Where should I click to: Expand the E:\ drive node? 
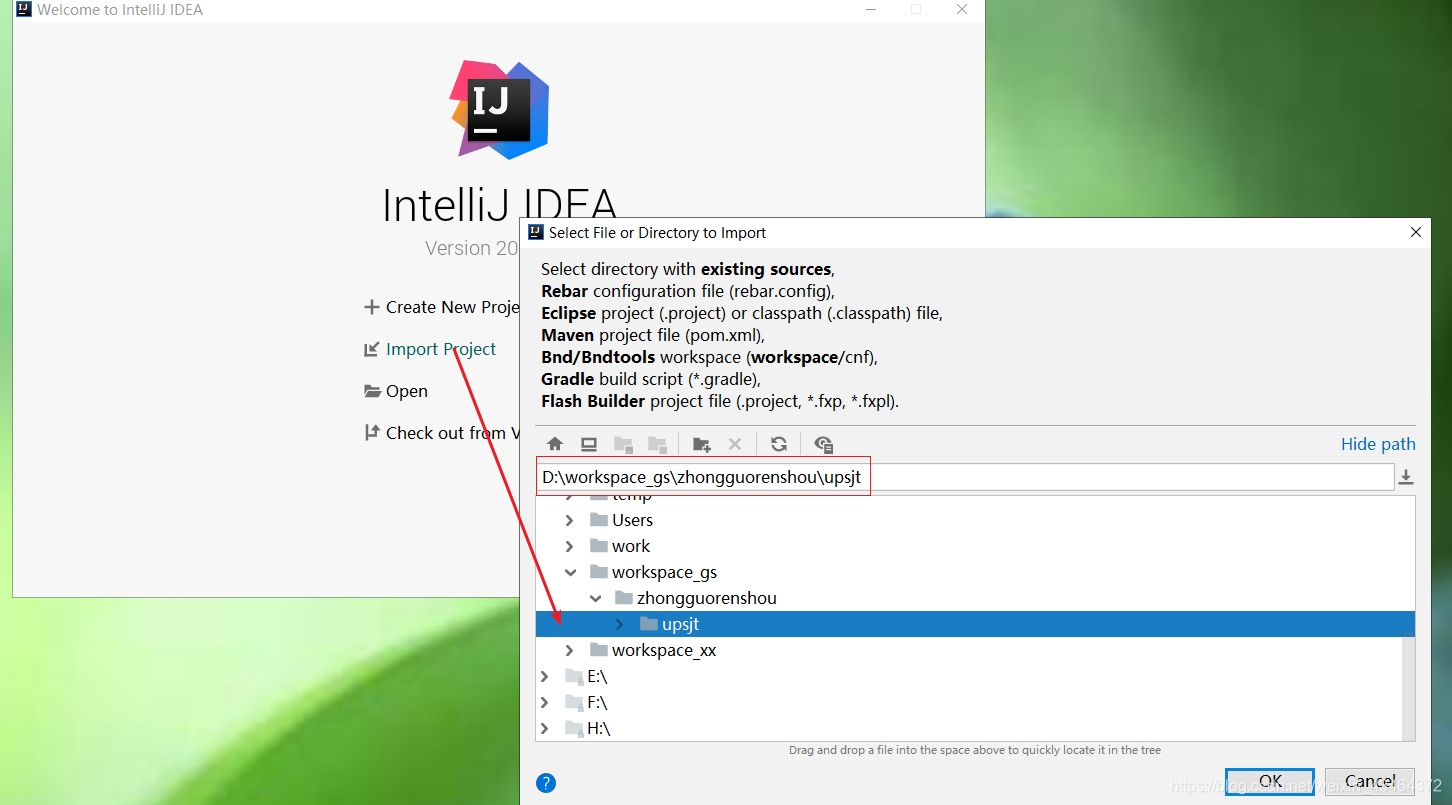pos(545,676)
